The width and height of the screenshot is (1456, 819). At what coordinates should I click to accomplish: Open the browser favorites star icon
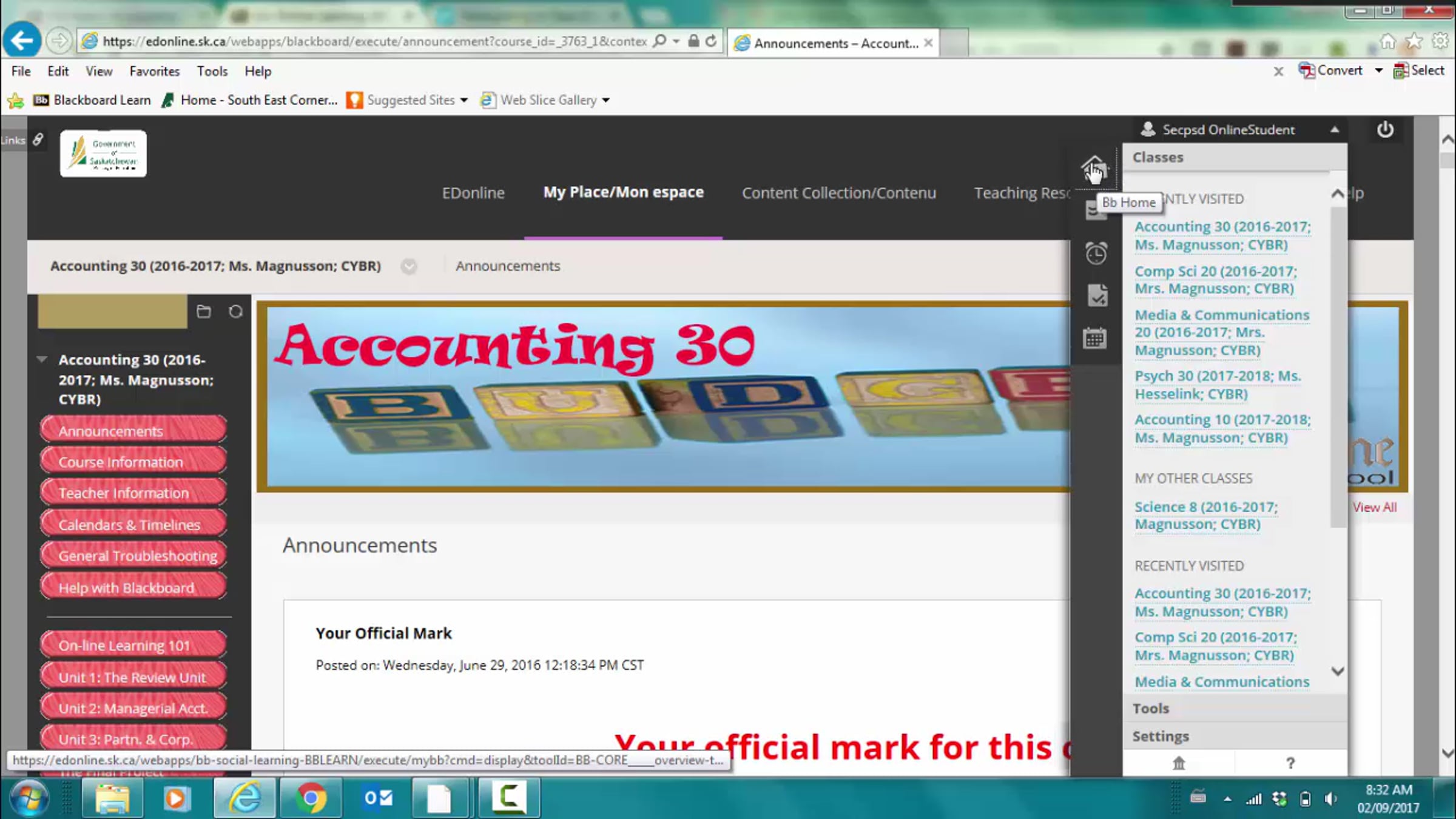[x=1414, y=41]
